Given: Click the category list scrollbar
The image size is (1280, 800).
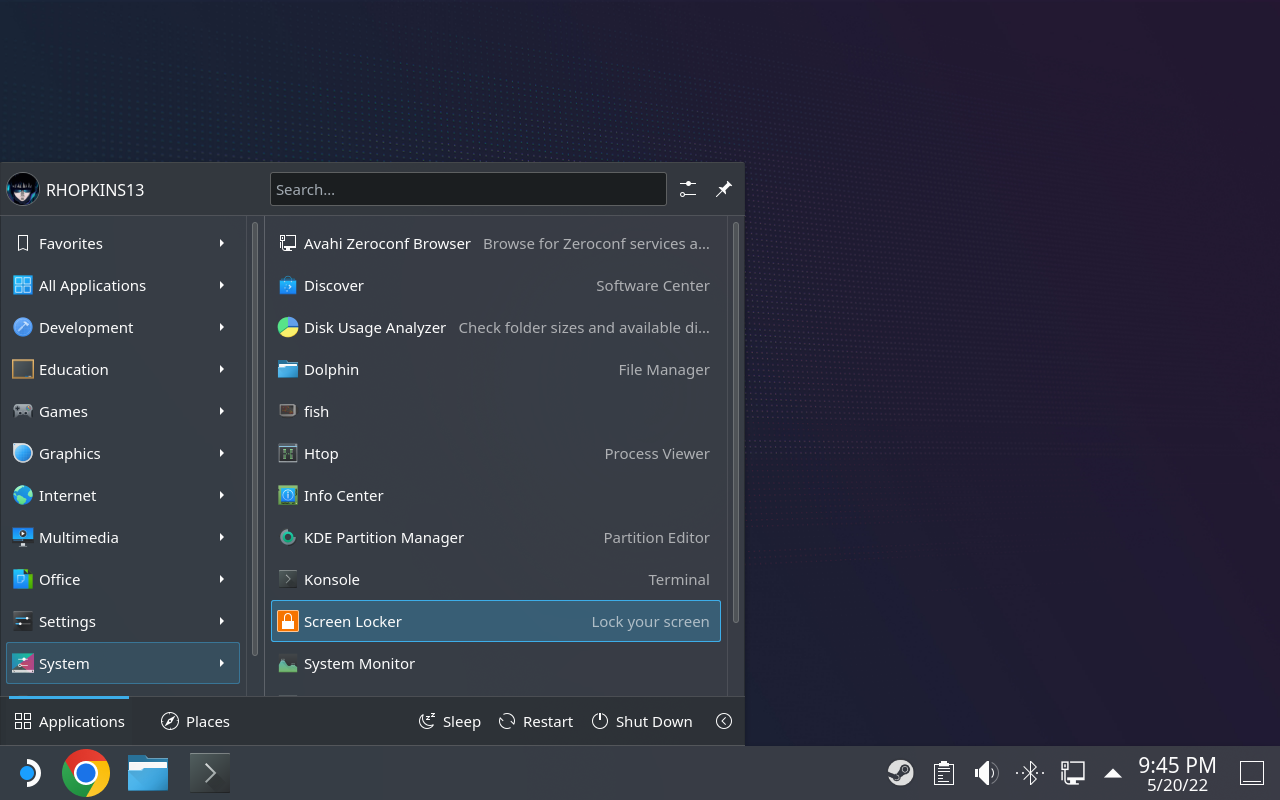Looking at the screenshot, I should point(255,440).
